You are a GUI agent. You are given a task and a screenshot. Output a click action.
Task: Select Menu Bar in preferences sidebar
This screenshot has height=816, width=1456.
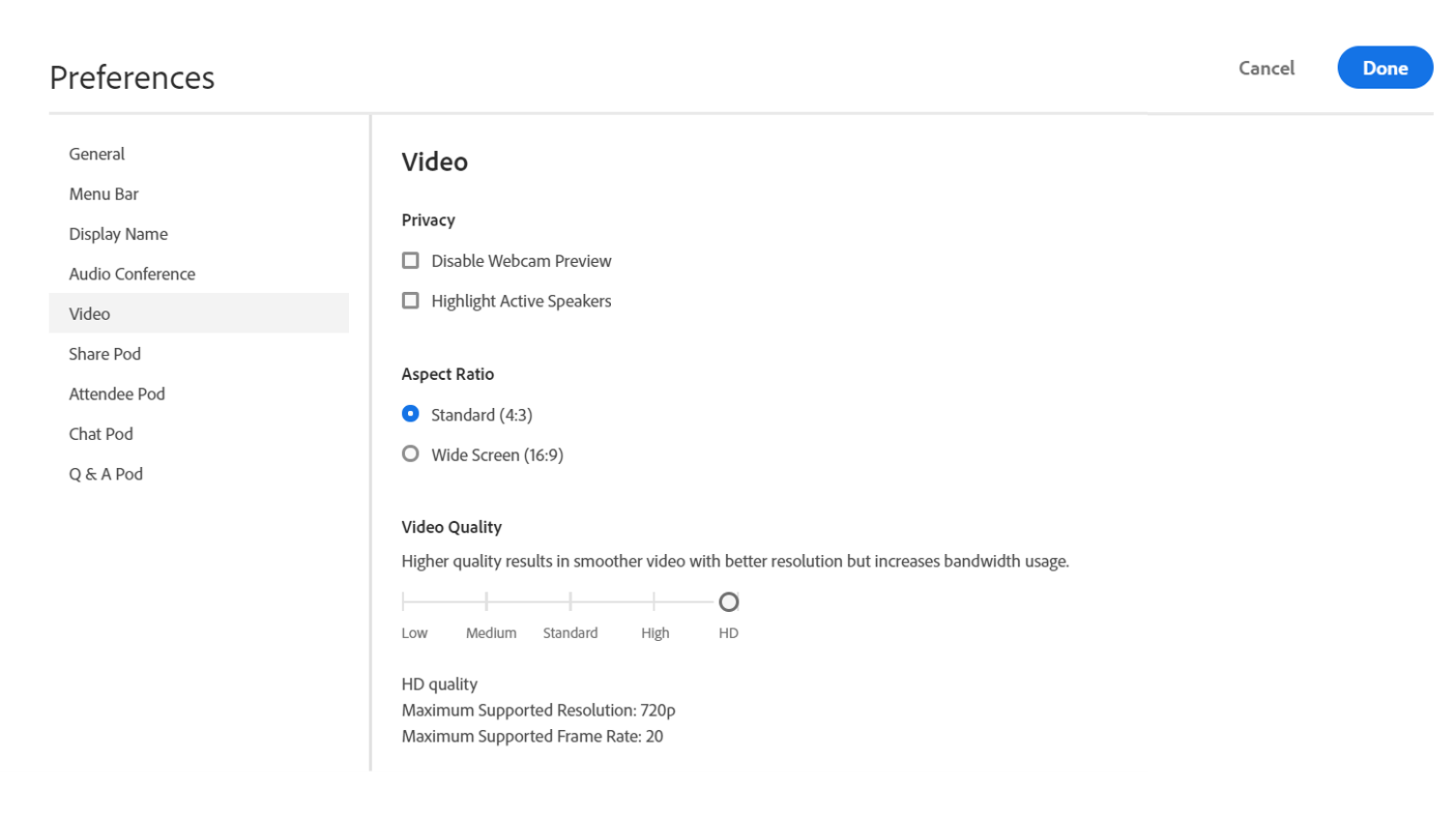click(x=103, y=194)
